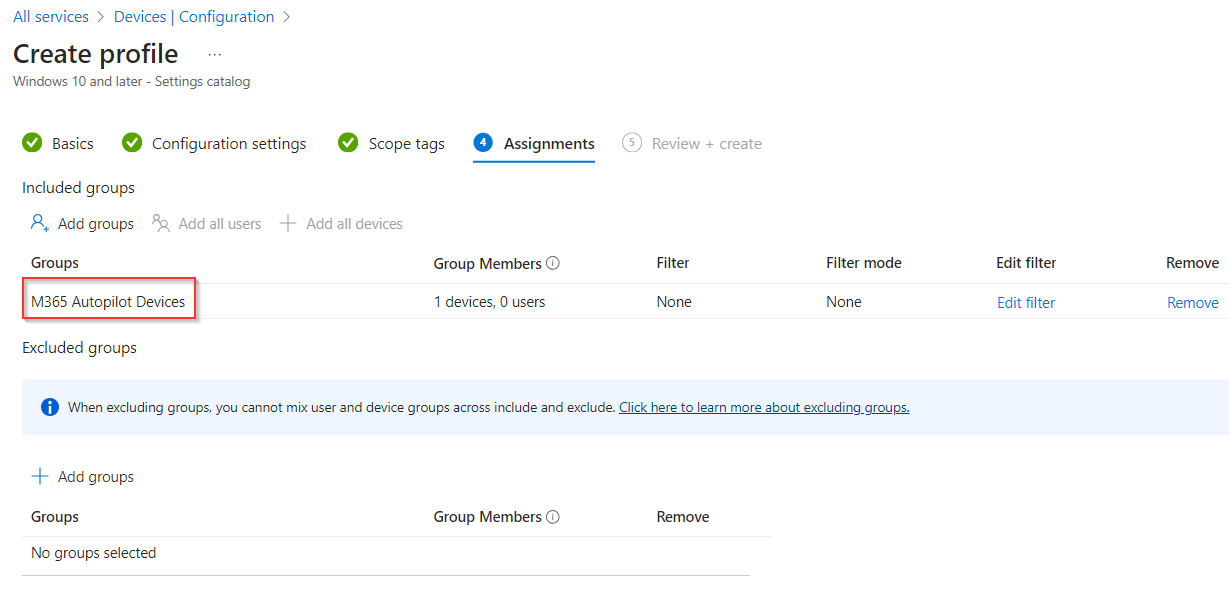Click the included Groups column header
The width and height of the screenshot is (1229, 611).
[55, 263]
